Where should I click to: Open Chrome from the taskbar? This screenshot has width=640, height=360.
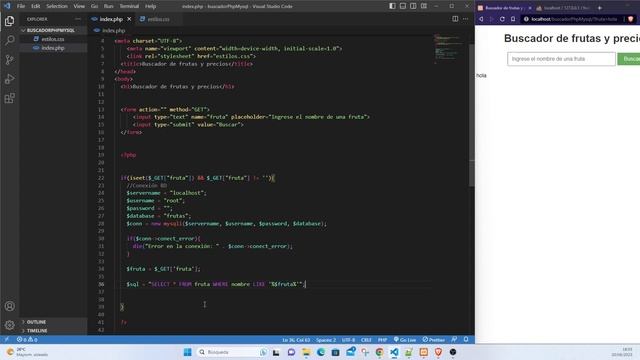pyautogui.click(x=379, y=352)
